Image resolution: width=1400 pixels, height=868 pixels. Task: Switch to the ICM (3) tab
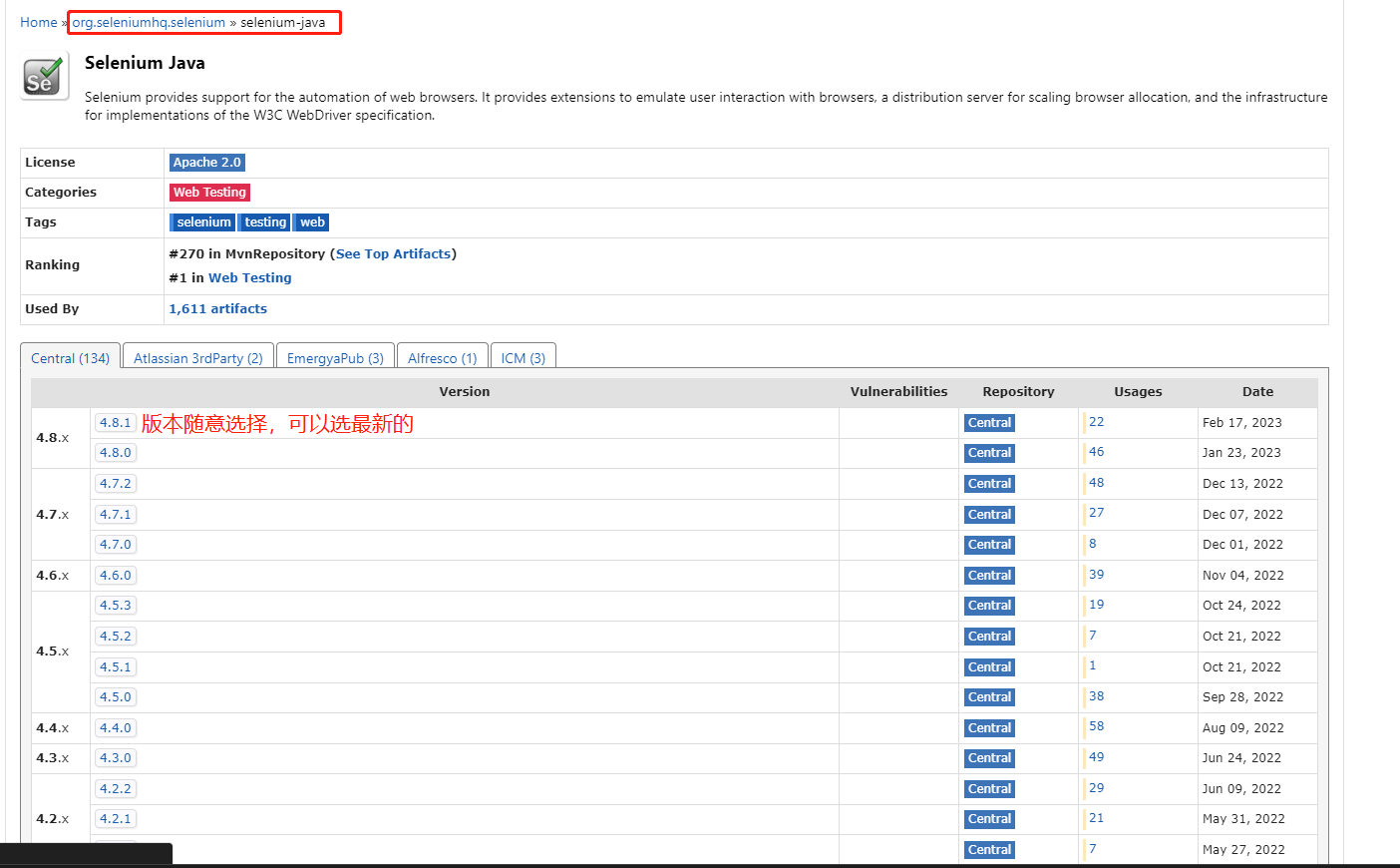coord(523,355)
